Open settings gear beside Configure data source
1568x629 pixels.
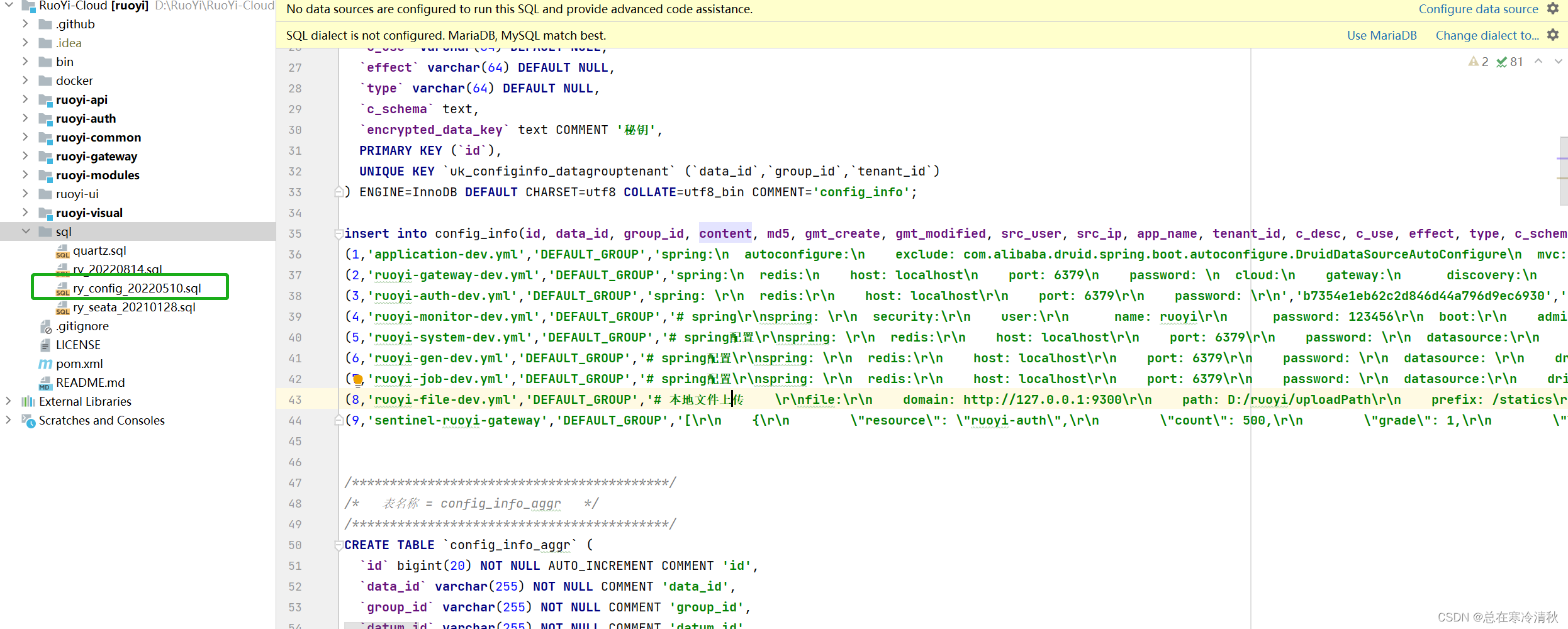[1553, 9]
